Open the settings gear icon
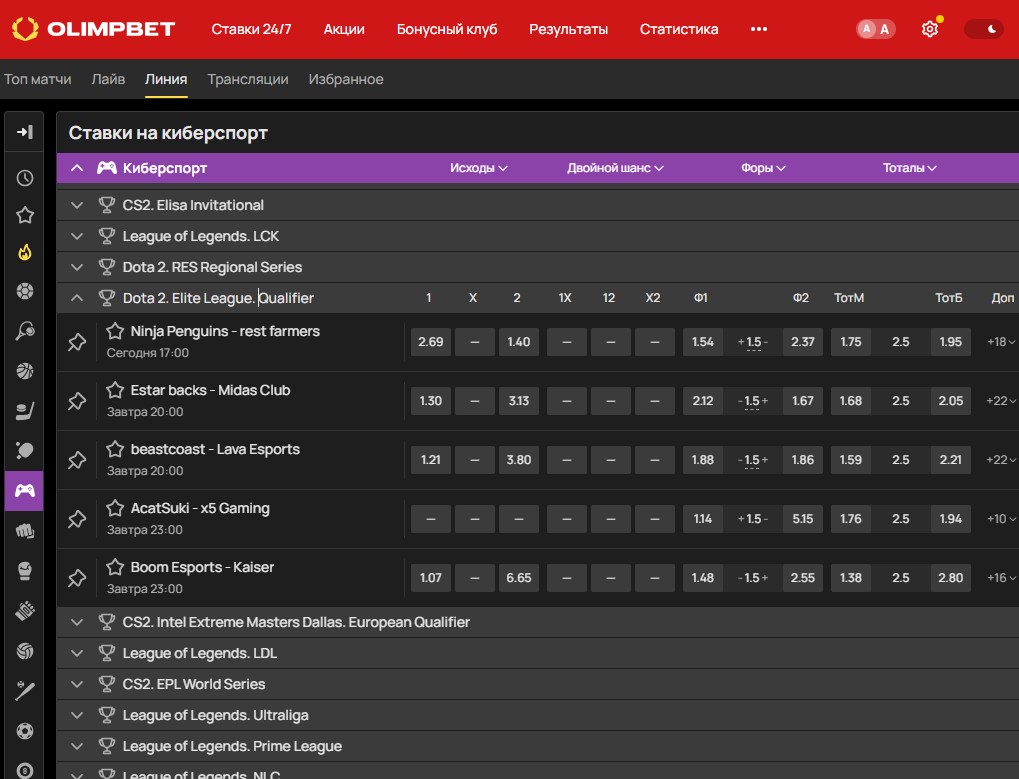This screenshot has width=1019, height=779. coord(930,29)
